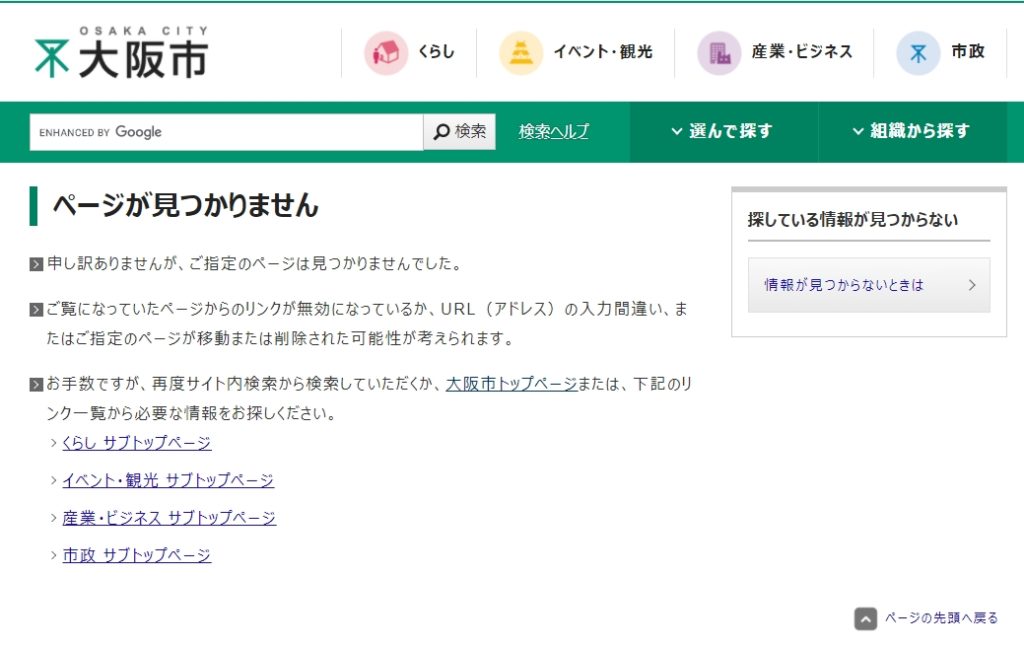The image size is (1024, 648).
Task: Open the 検索ヘルプ link
Action: click(x=553, y=132)
